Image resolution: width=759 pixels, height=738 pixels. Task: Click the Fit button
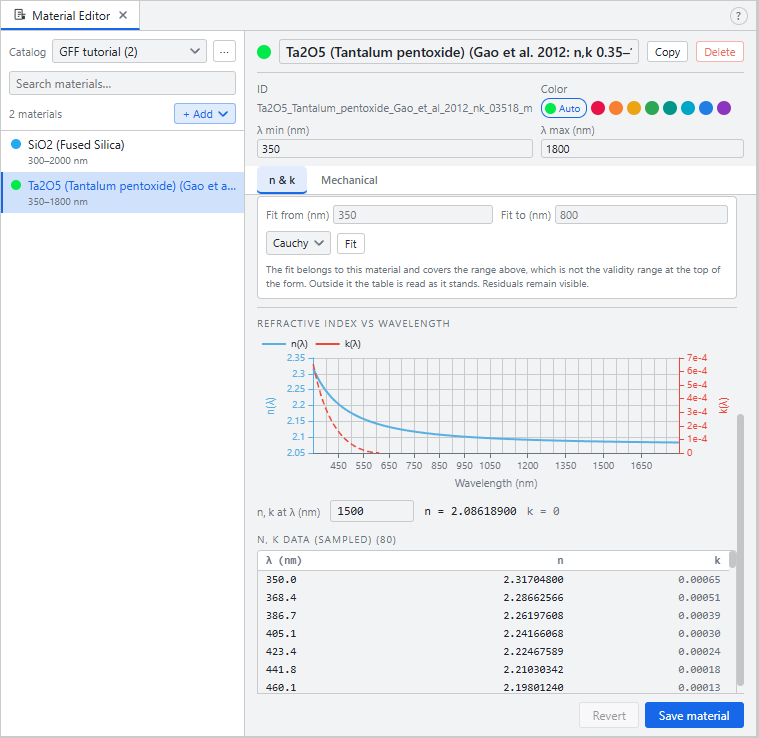(350, 244)
